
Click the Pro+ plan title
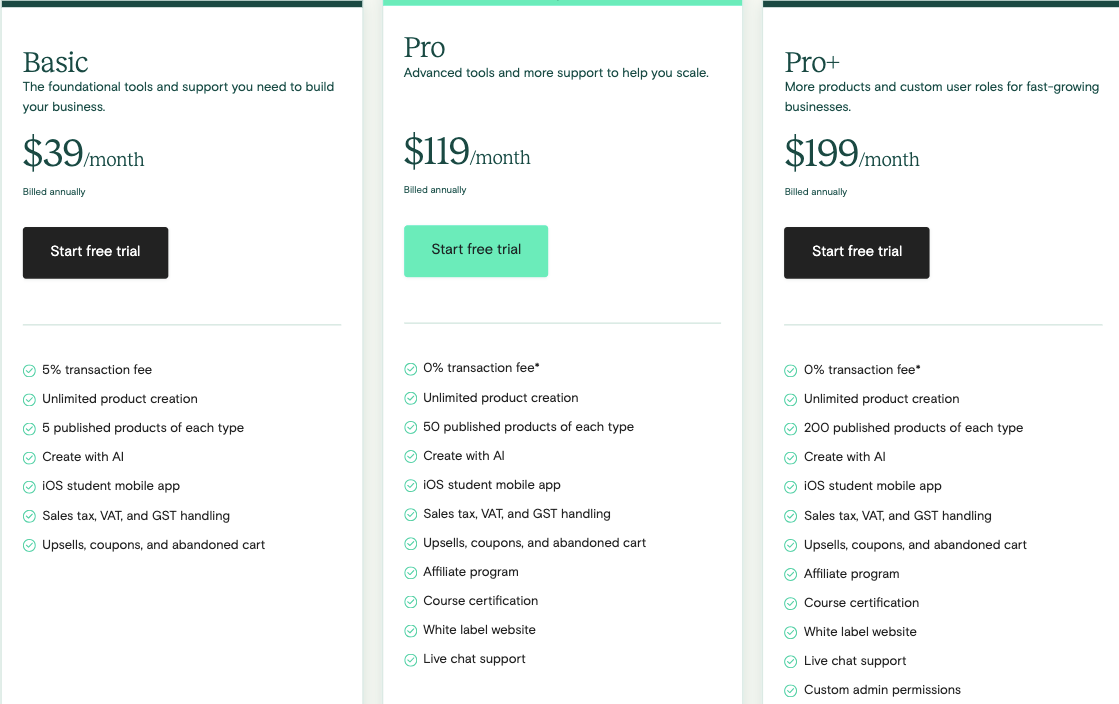point(812,63)
